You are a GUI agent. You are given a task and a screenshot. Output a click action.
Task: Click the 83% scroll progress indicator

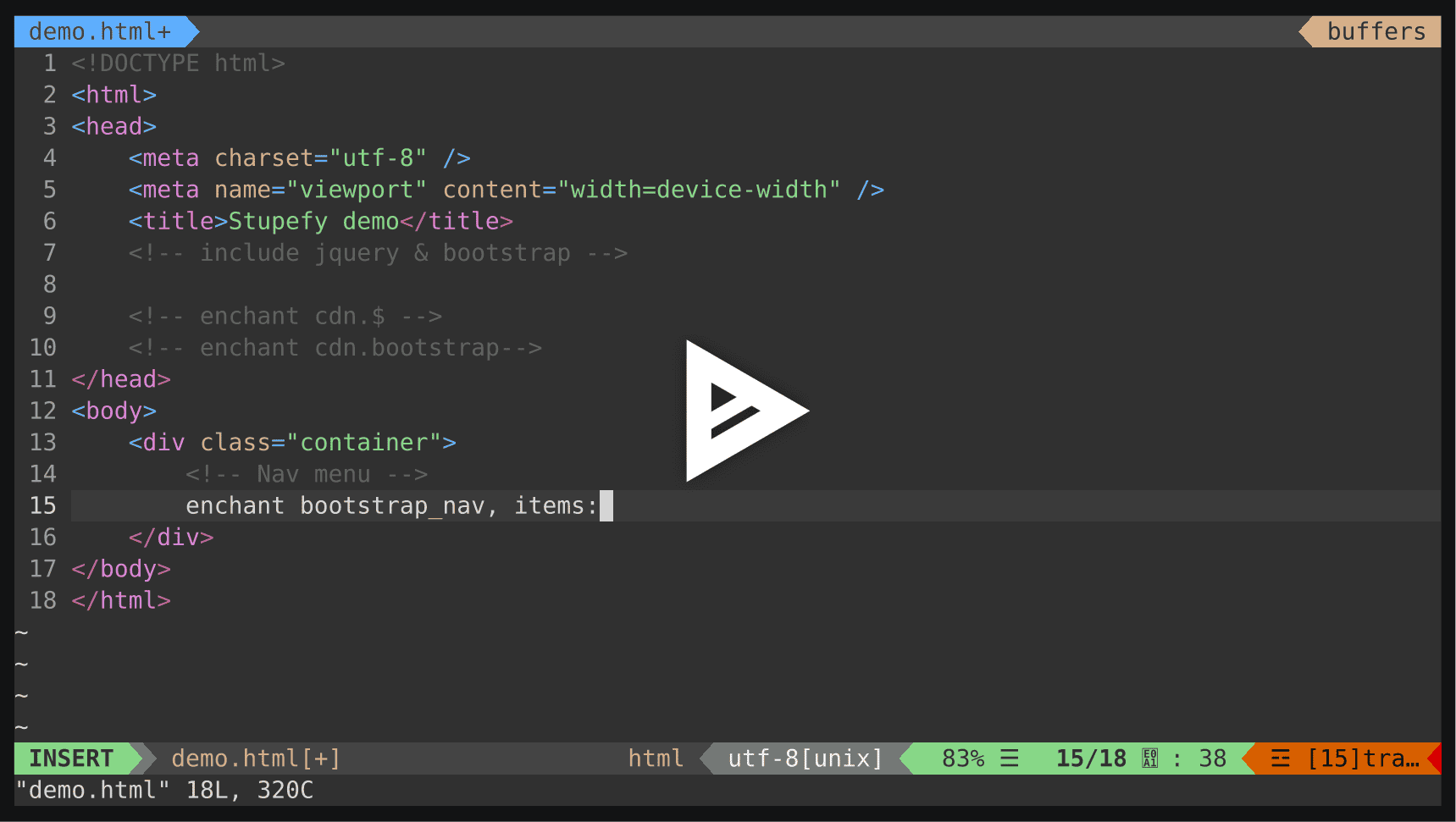point(963,759)
